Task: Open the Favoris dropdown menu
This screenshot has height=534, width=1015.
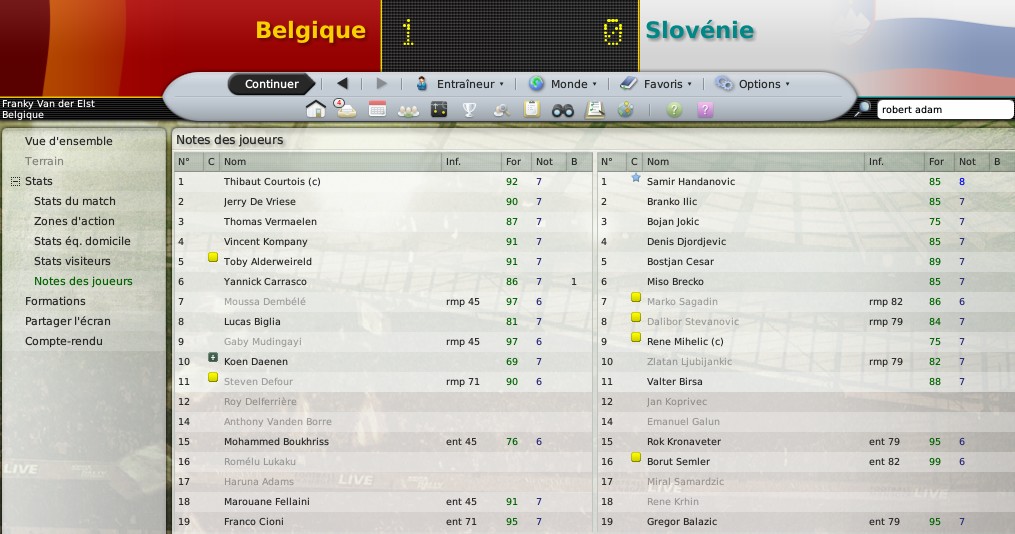Action: [x=655, y=84]
